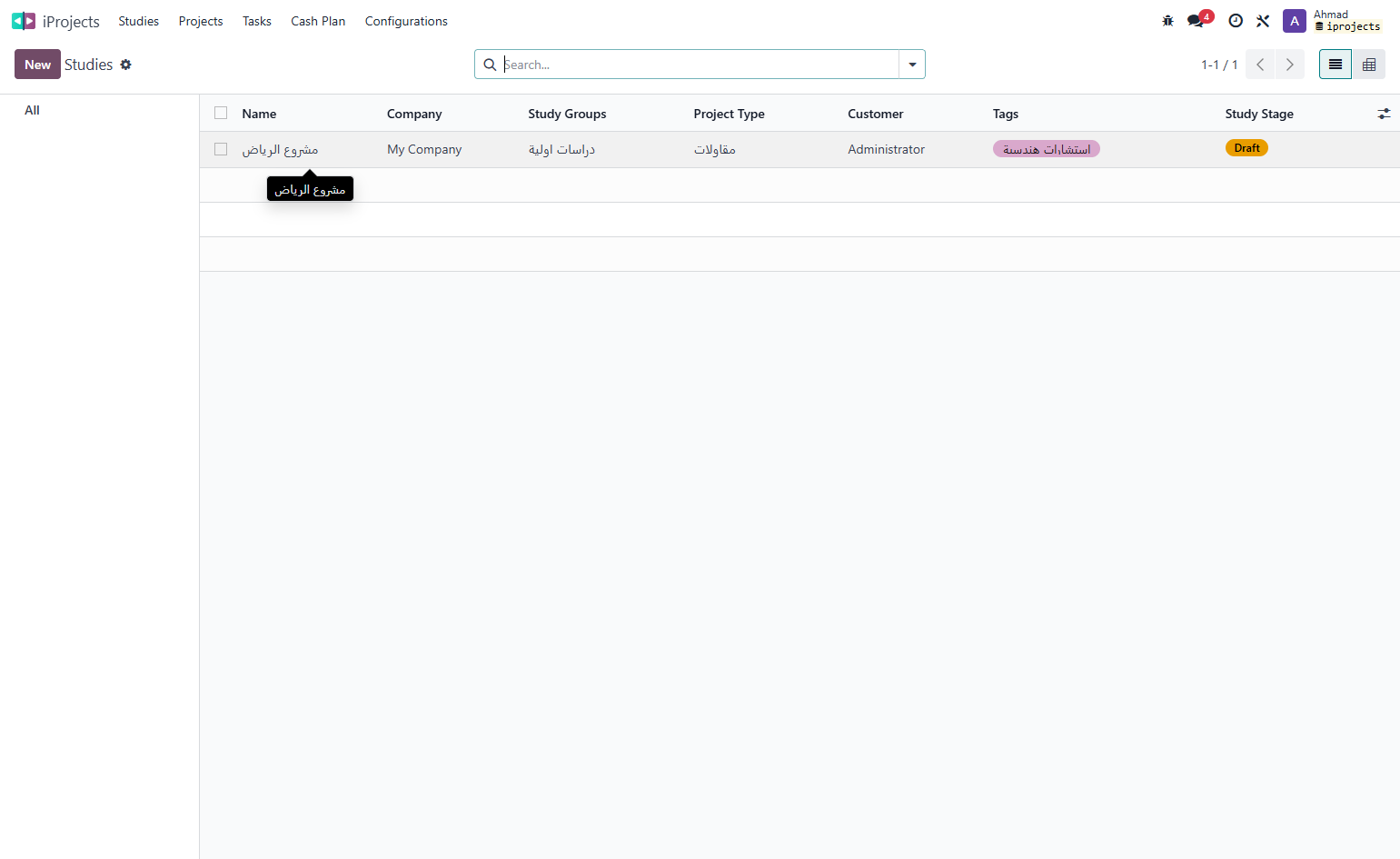This screenshot has width=1400, height=859.
Task: Click the orange Draft stage badge
Action: [x=1246, y=148]
